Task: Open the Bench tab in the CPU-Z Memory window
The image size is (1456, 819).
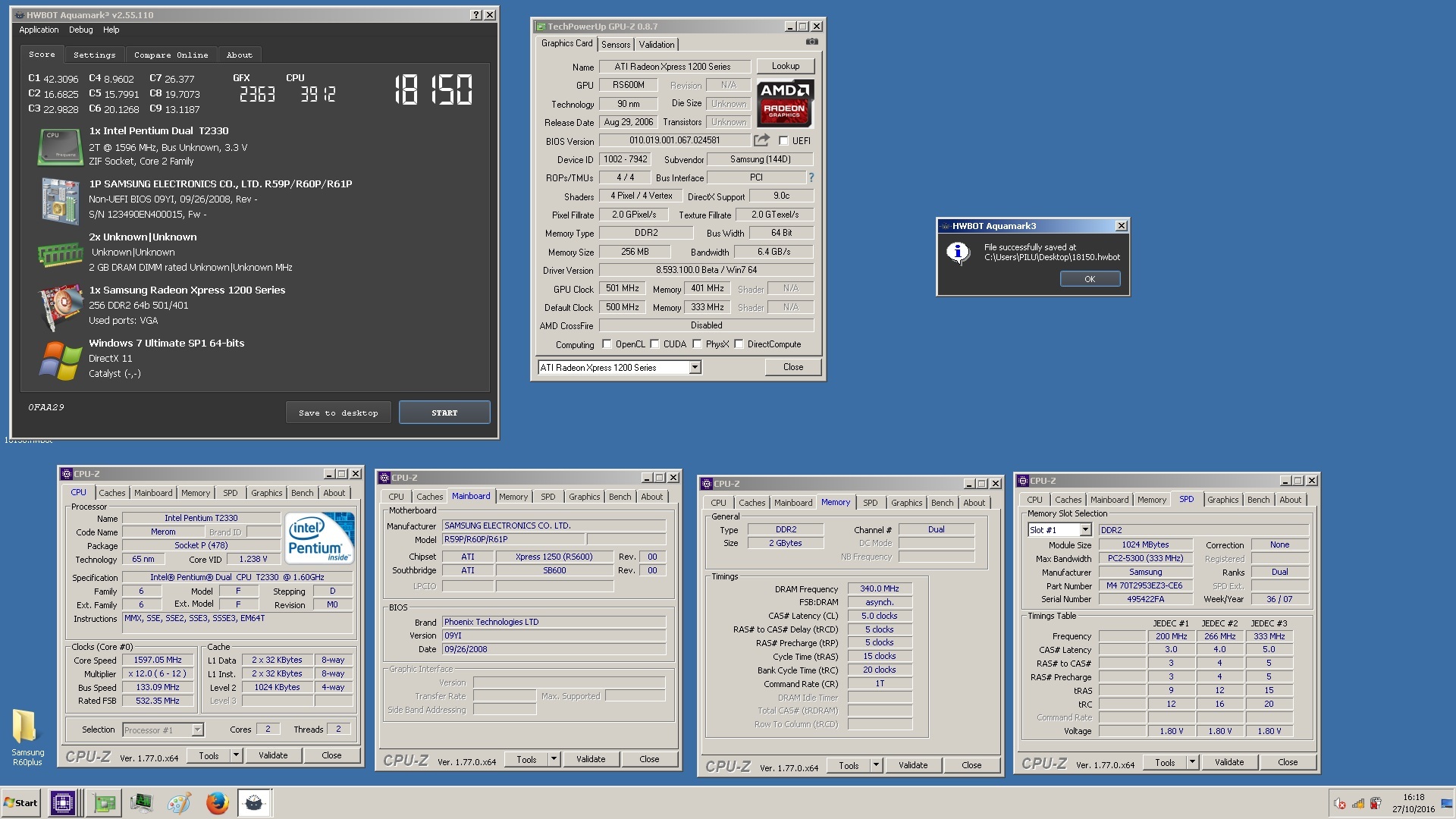Action: coord(943,503)
